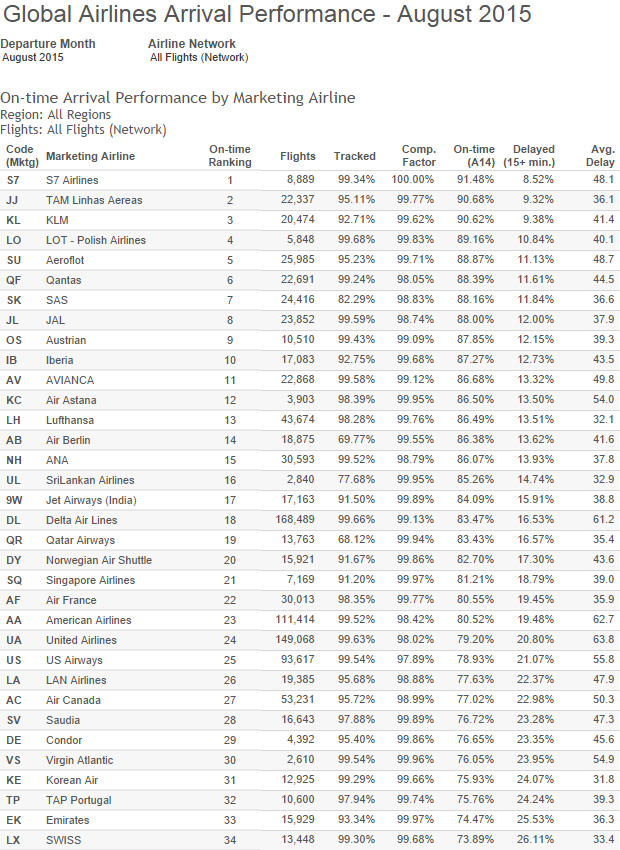The image size is (620, 850).
Task: Click the KLM airline name
Action: click(x=58, y=220)
